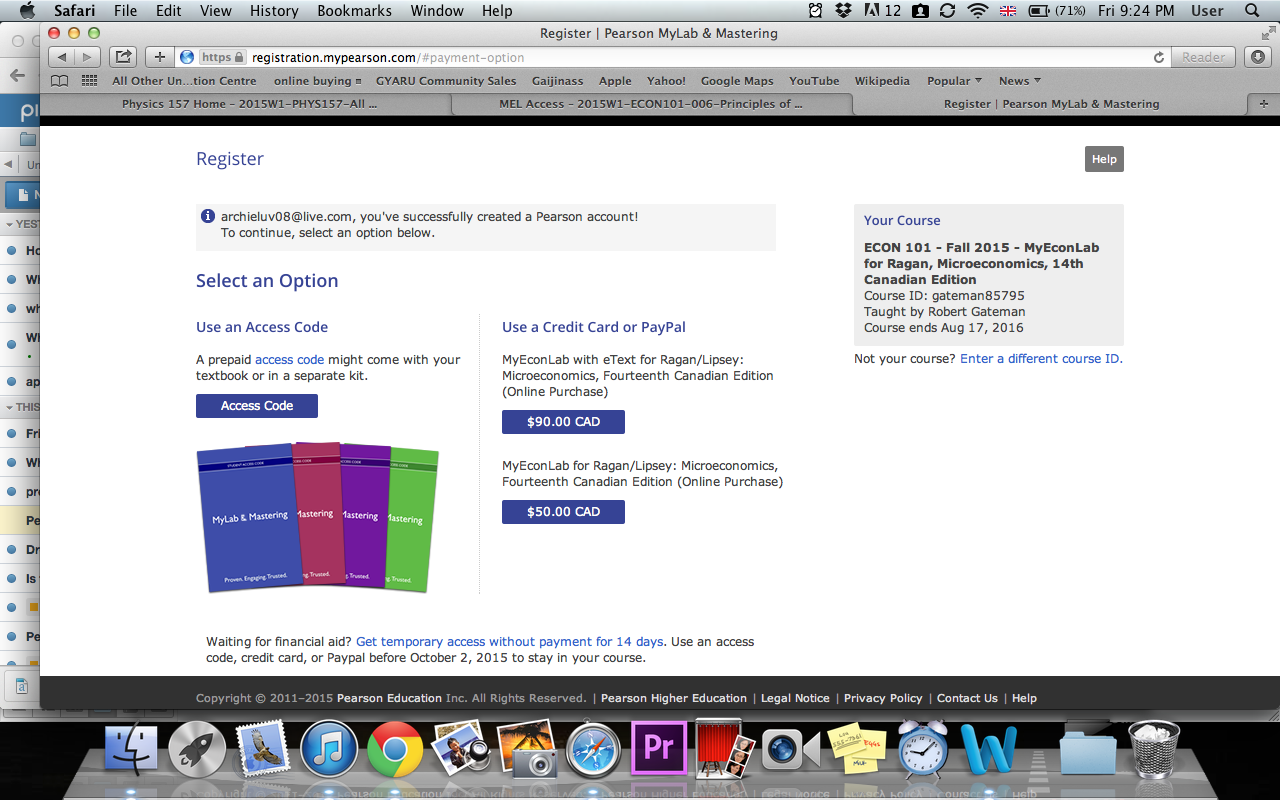Switch to the MEL Access ECON101 tab

pyautogui.click(x=650, y=104)
